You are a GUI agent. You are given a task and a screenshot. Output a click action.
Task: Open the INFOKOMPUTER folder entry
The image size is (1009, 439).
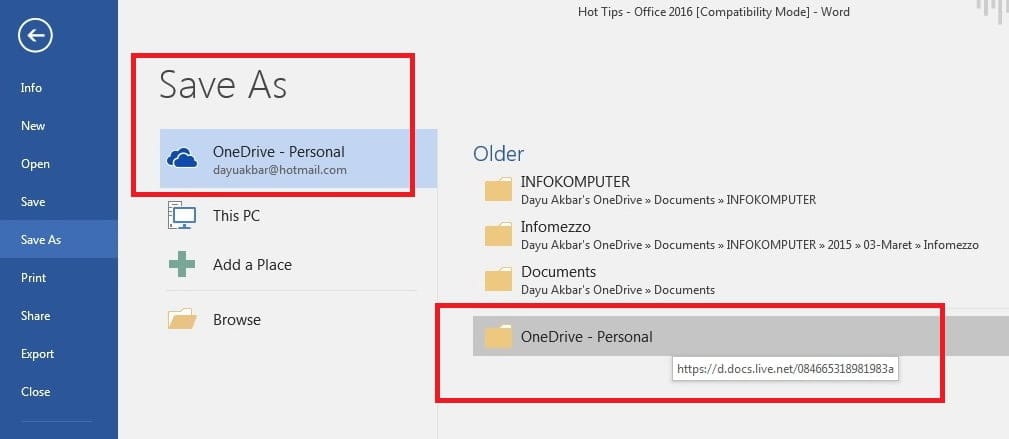tap(741, 191)
